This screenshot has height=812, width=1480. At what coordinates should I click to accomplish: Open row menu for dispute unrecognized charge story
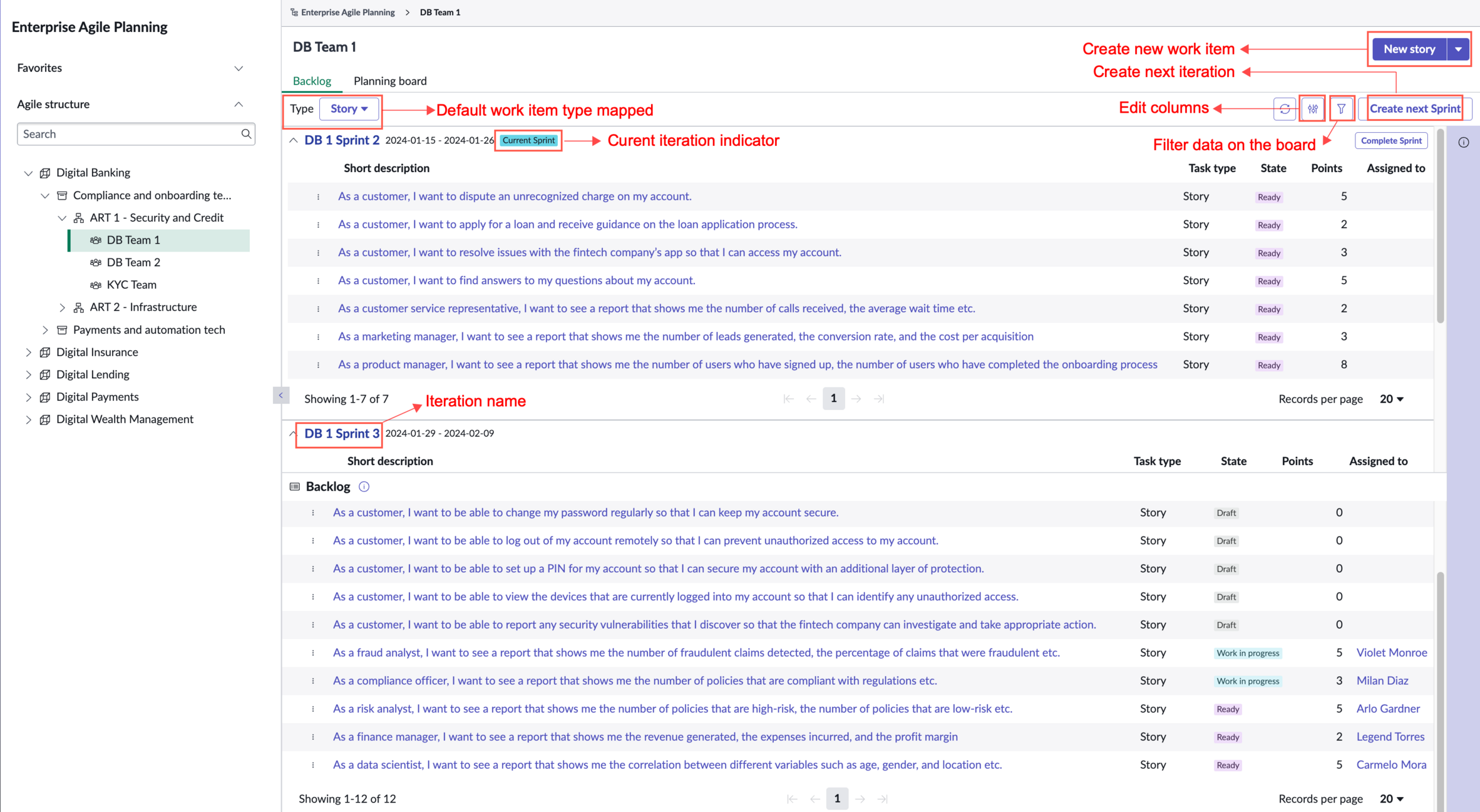click(318, 197)
